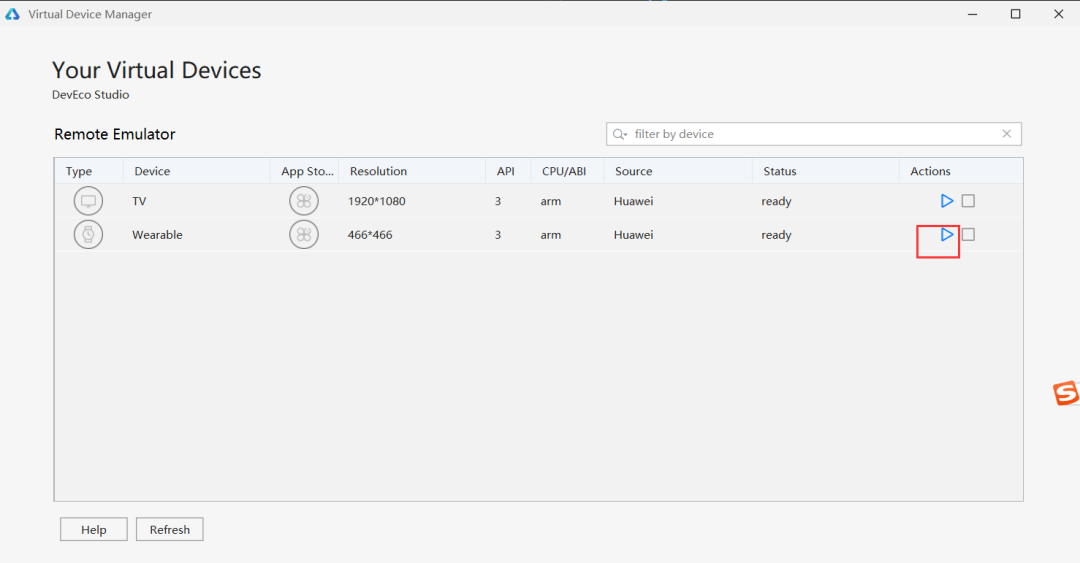Focus the filter by device search field

(x=813, y=134)
